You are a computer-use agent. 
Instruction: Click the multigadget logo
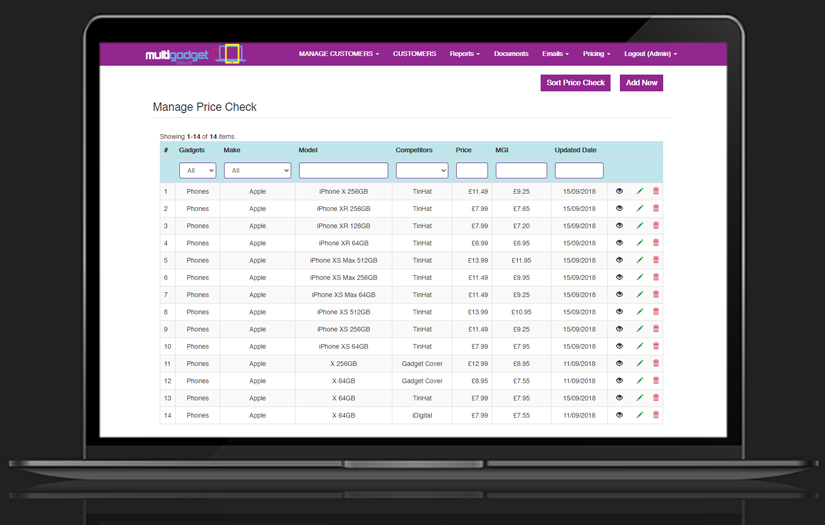[x=195, y=54]
